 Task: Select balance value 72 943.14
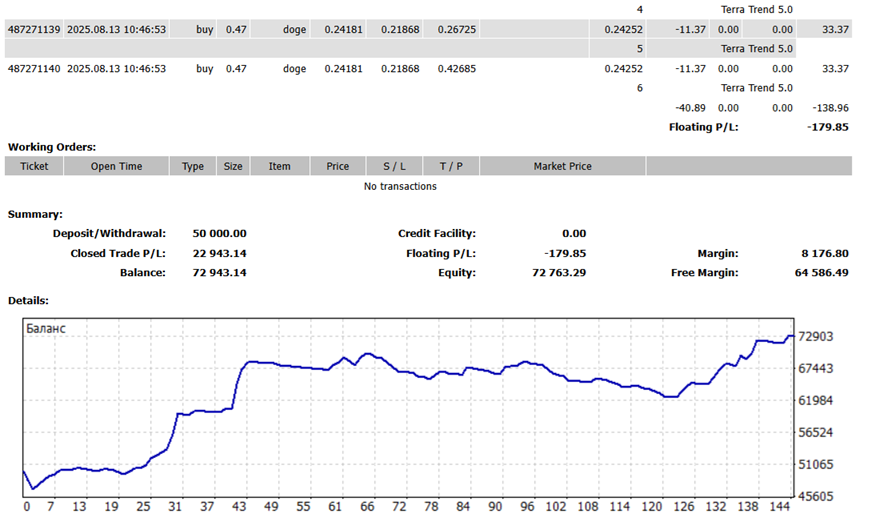click(x=219, y=273)
